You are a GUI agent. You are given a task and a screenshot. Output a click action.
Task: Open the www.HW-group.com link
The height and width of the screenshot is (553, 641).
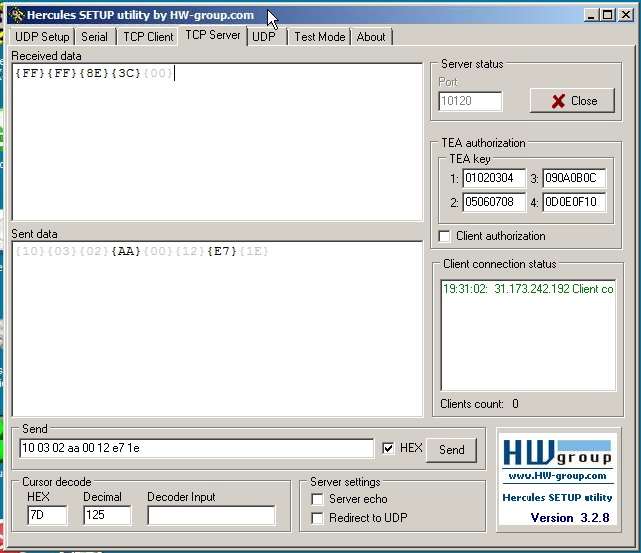[557, 476]
